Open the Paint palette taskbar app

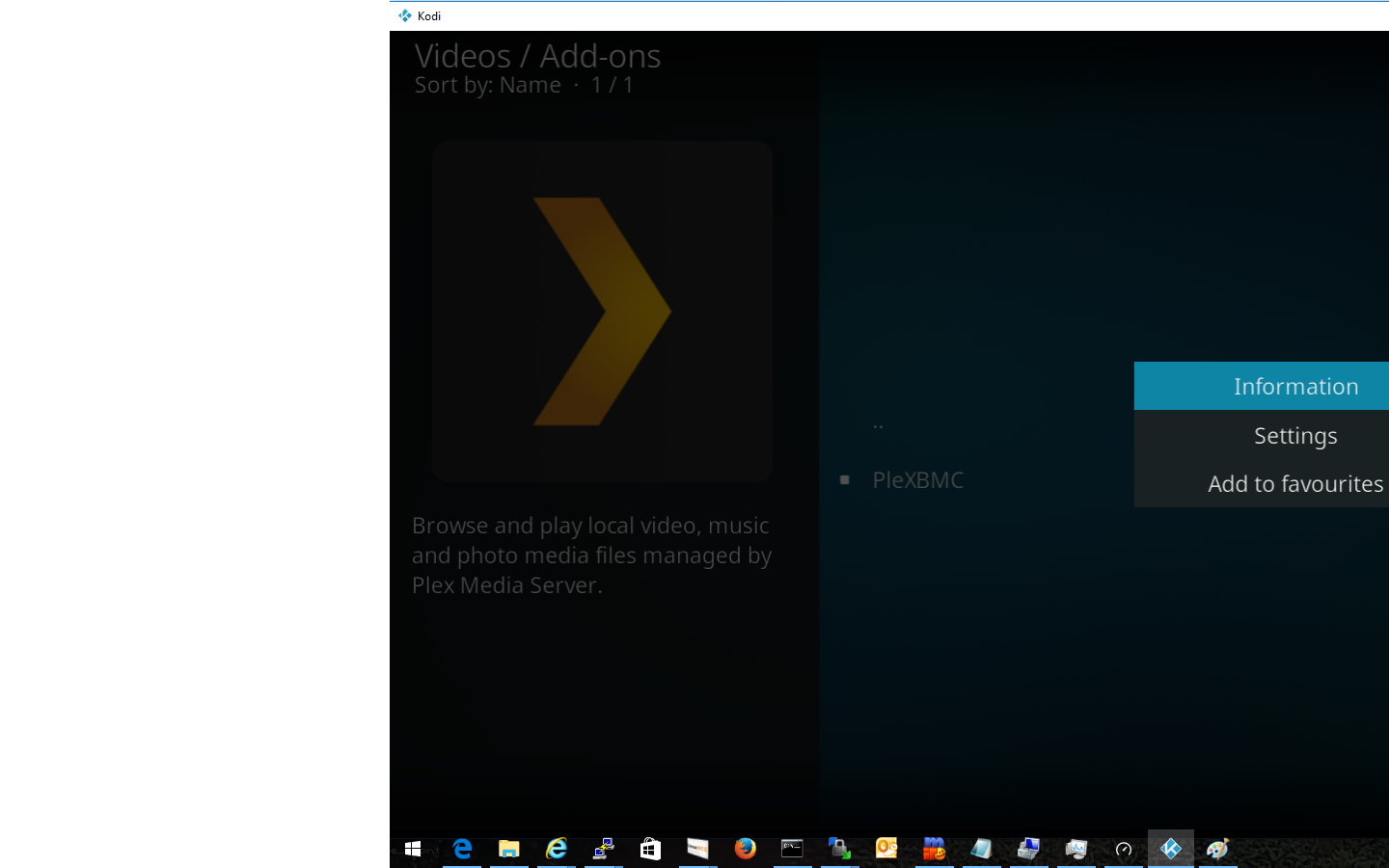[x=1218, y=849]
